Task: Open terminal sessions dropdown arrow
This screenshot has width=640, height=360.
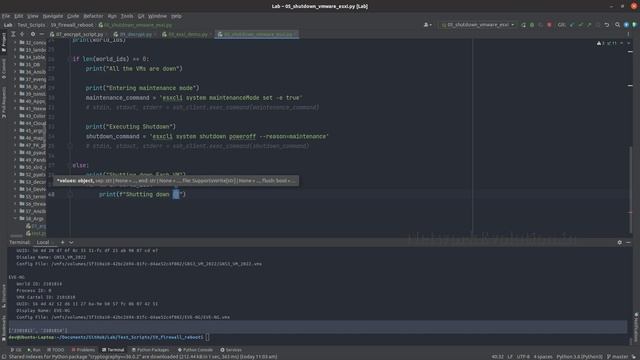Action: coord(71,242)
